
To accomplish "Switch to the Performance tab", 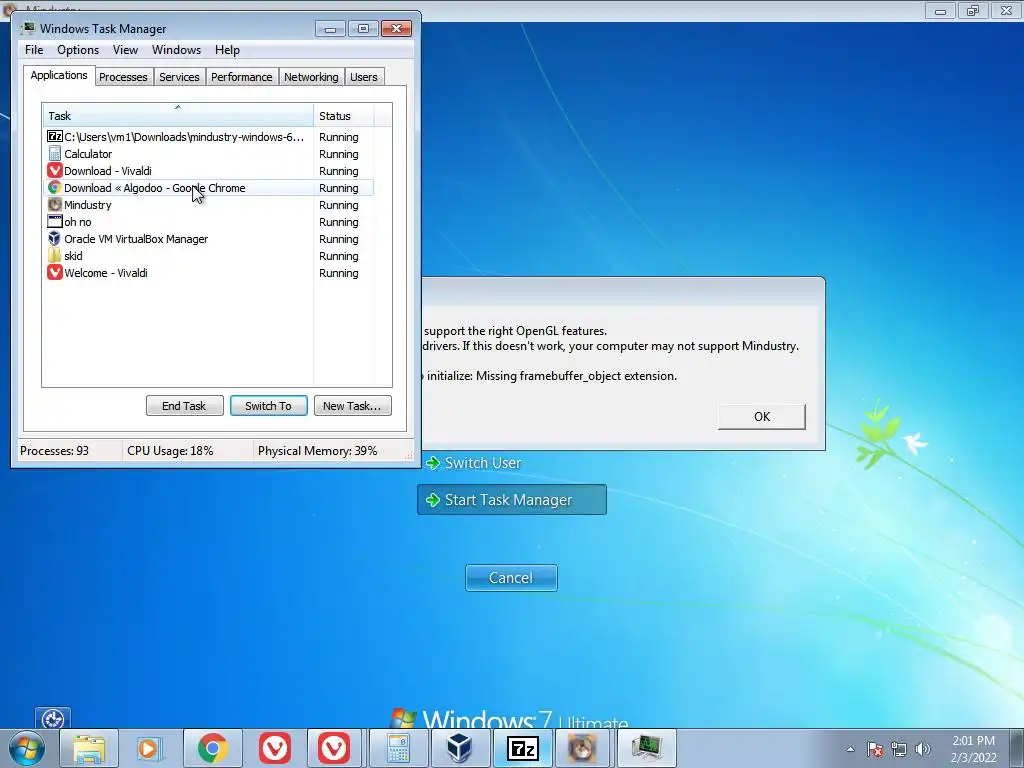I will click(x=242, y=77).
